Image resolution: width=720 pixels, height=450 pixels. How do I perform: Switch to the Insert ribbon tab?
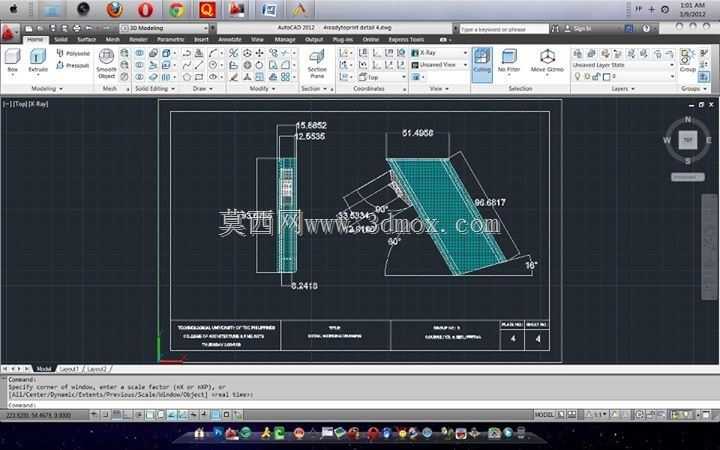(201, 39)
